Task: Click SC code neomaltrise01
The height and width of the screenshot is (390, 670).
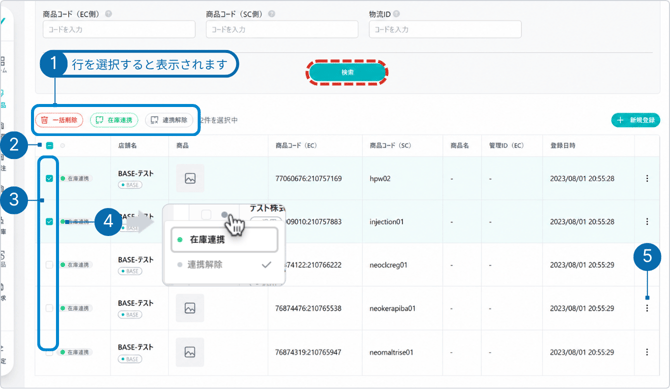Action: (391, 352)
